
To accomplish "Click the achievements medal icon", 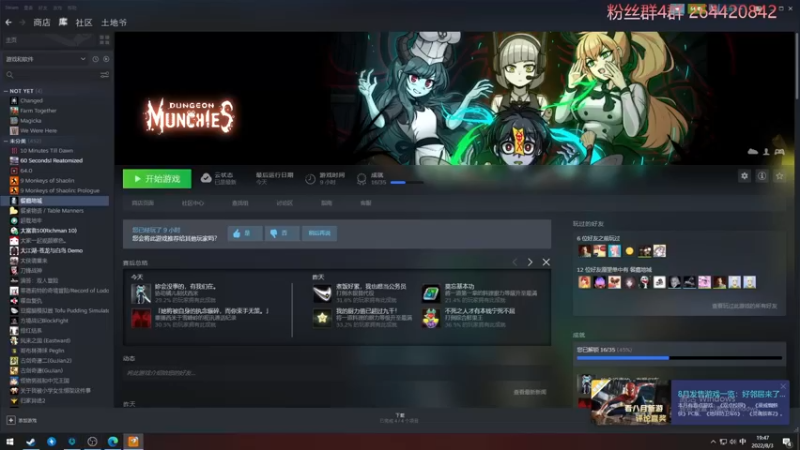I will (361, 179).
